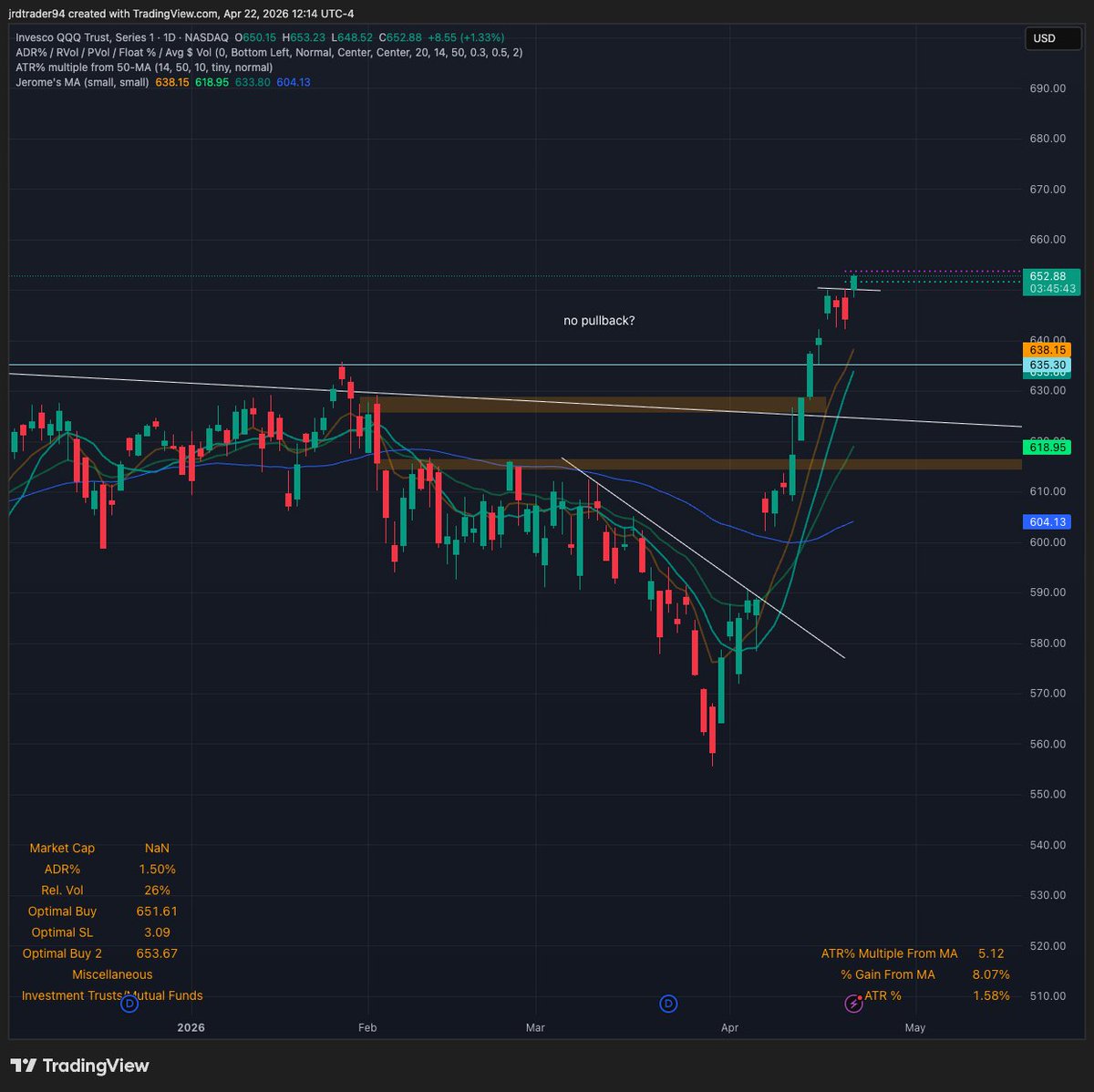
Task: Click the 690.00 price axis label
Action: click(1048, 88)
